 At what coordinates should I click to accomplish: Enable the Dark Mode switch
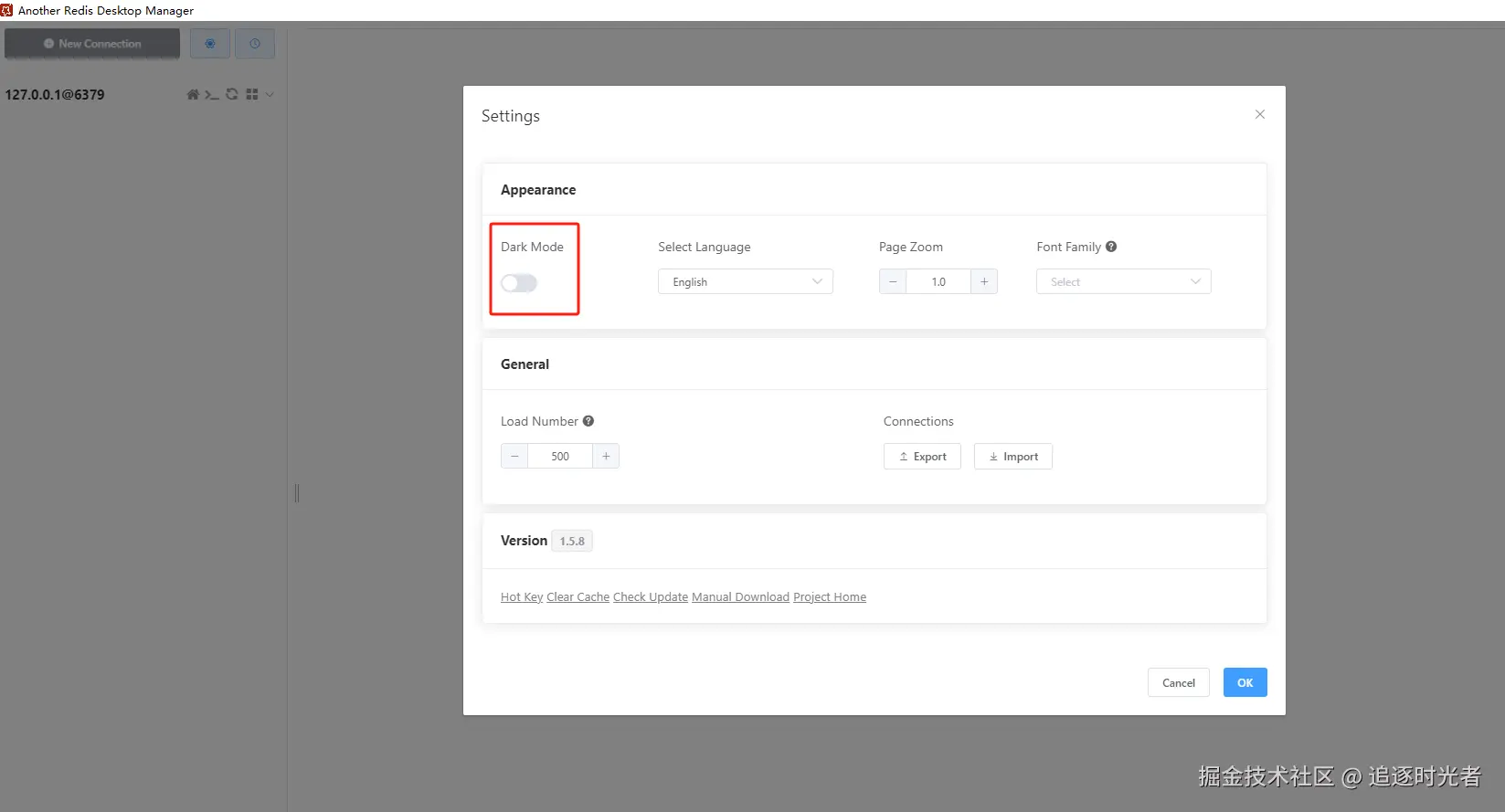519,283
